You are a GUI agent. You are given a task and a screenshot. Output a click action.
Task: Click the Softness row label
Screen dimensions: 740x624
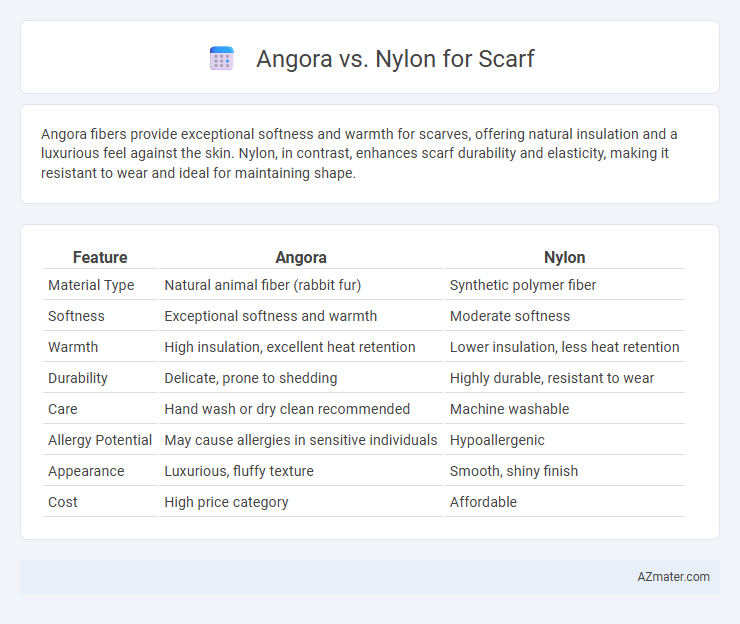(x=76, y=316)
